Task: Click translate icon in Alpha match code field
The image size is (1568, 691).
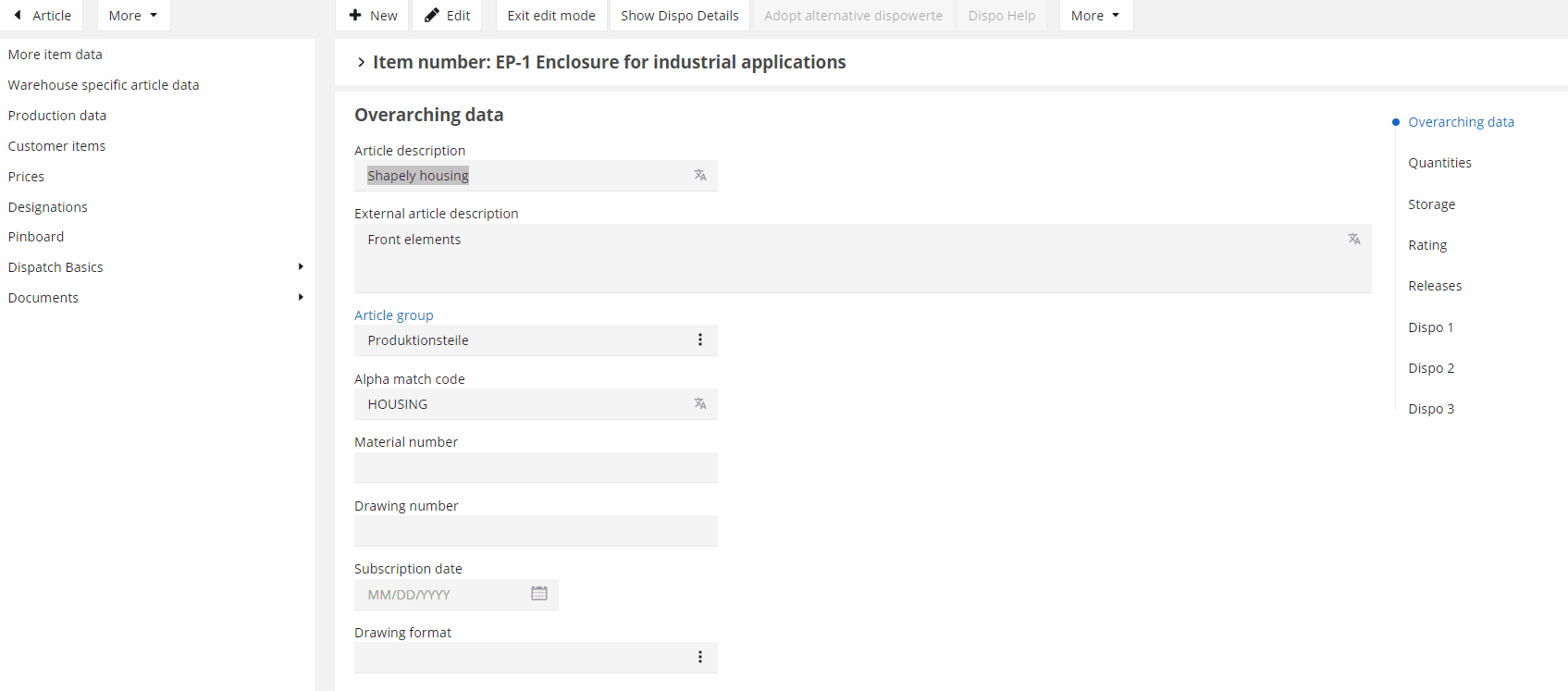Action: pyautogui.click(x=700, y=403)
